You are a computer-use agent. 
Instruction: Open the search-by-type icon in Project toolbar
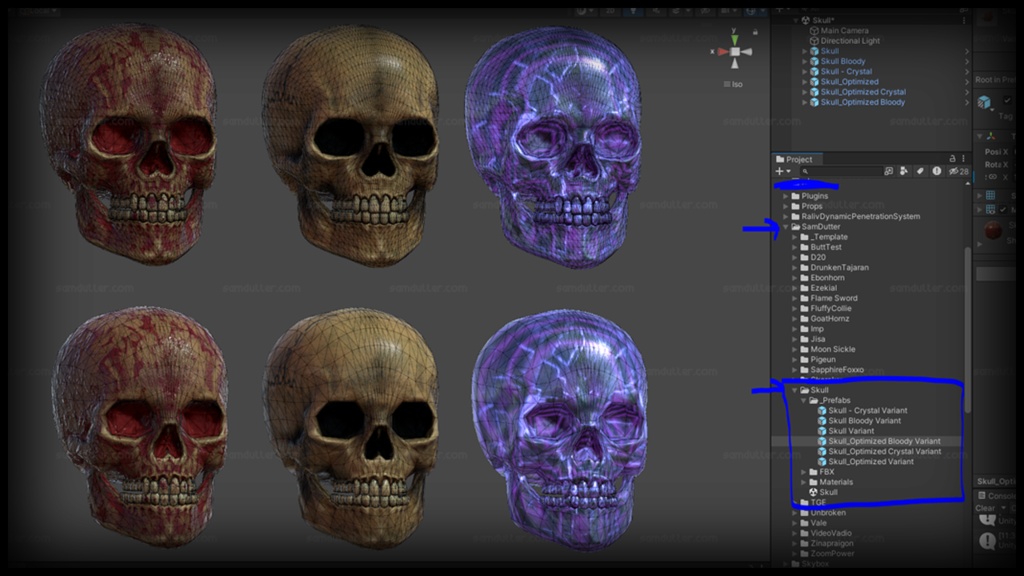[889, 171]
